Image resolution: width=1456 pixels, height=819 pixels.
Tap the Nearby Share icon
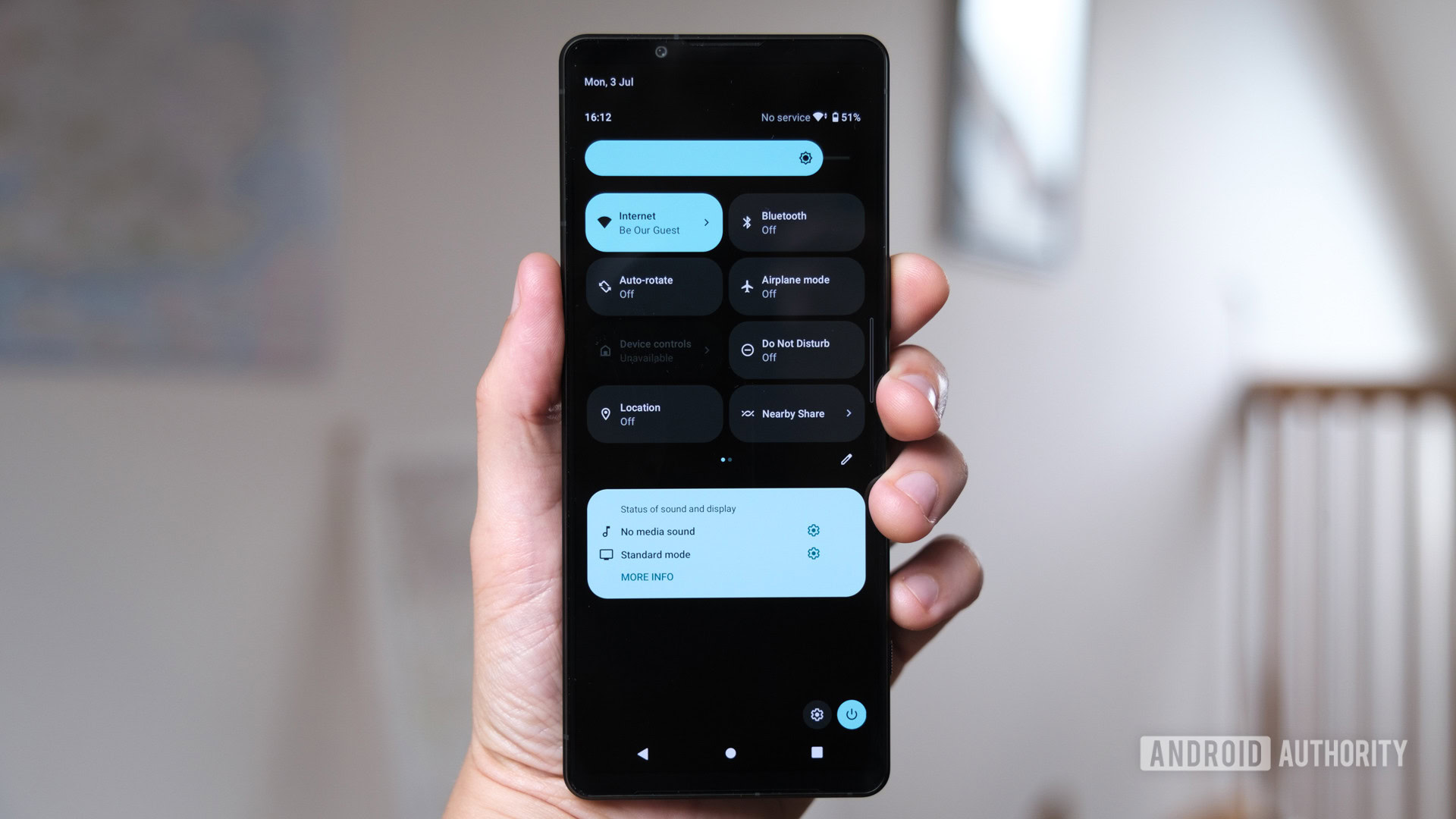click(x=747, y=413)
